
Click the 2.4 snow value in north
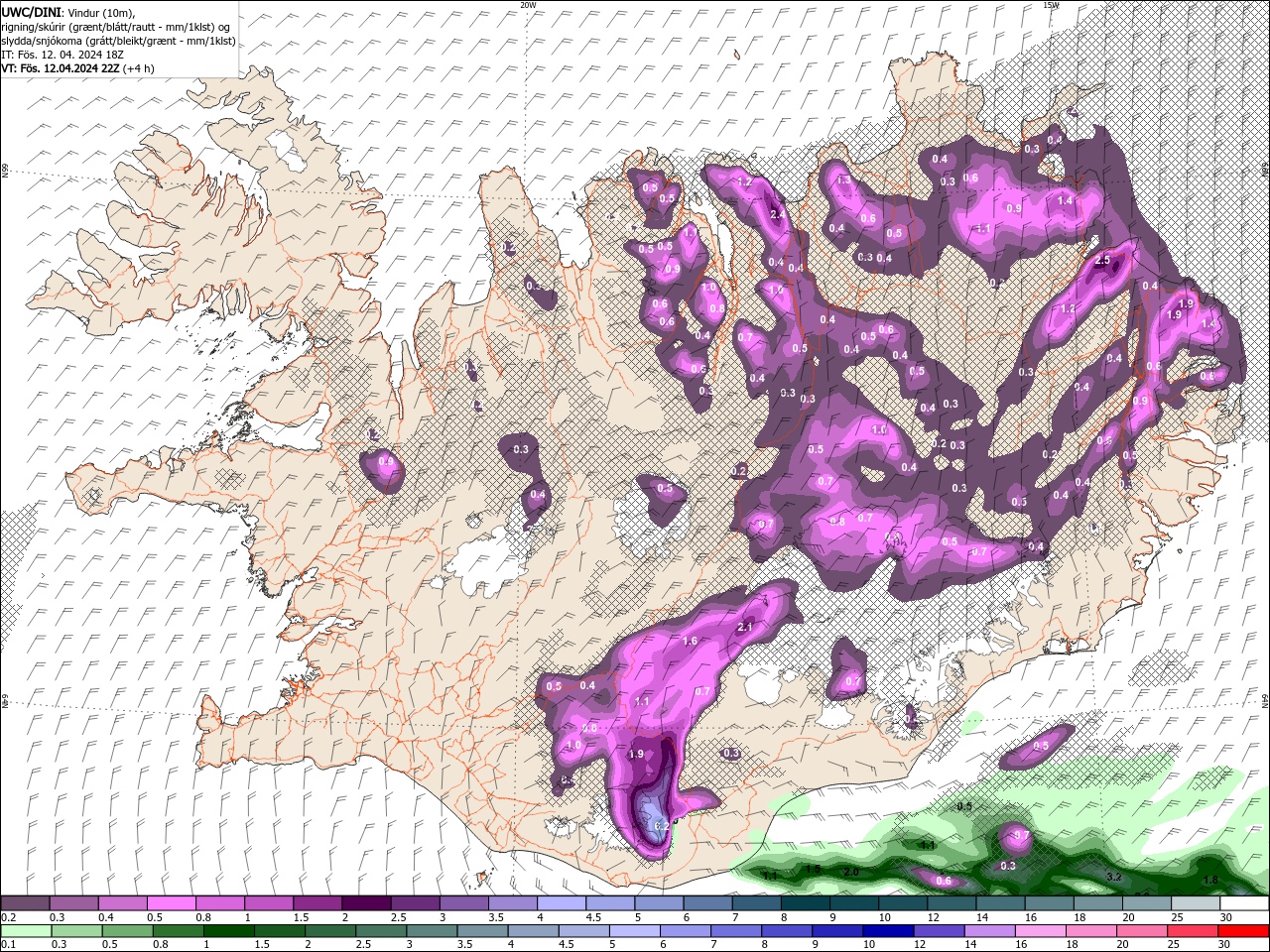pos(778,214)
